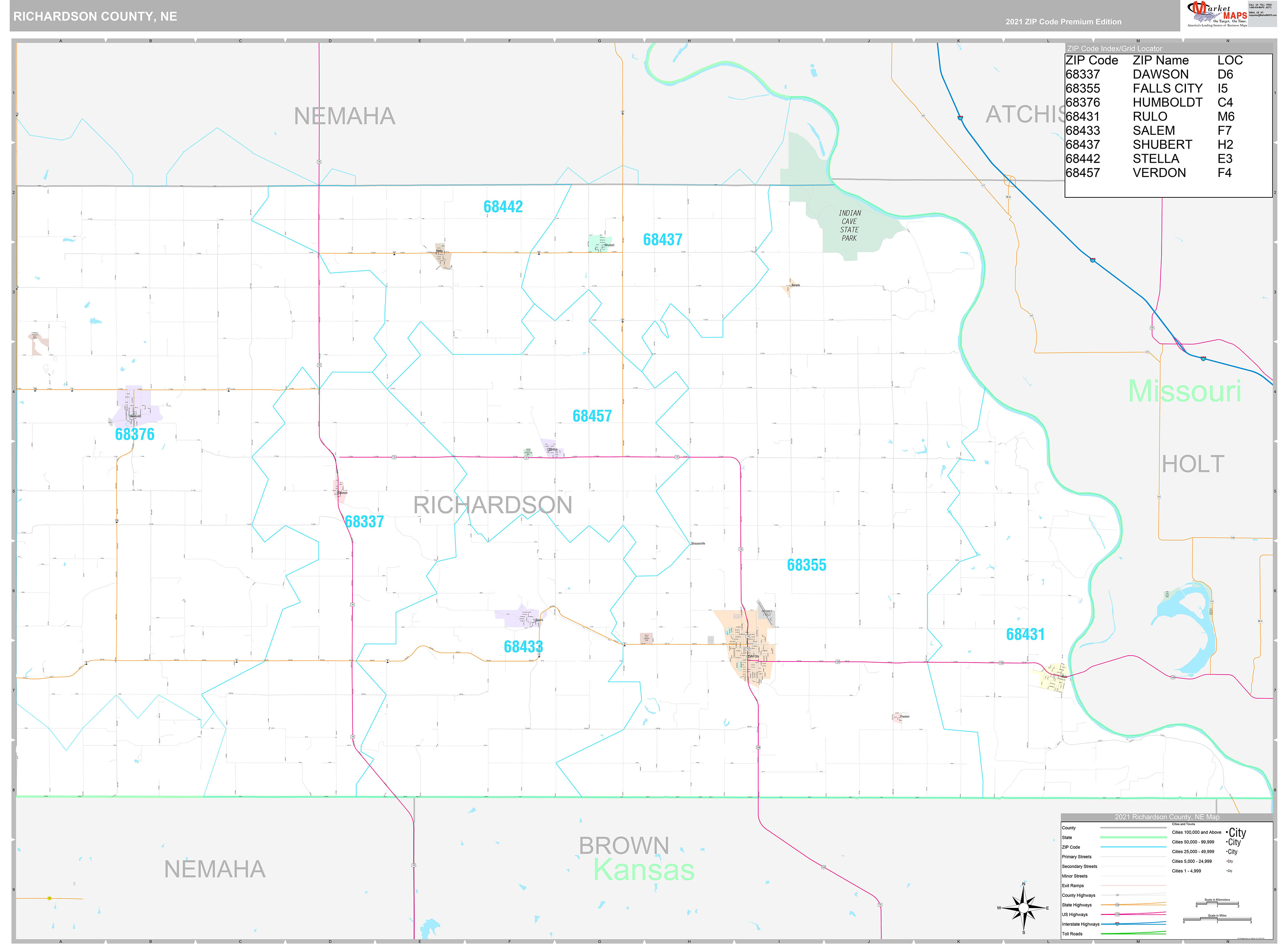
Task: Click the State Highways marker in legend
Action: pos(1117,904)
